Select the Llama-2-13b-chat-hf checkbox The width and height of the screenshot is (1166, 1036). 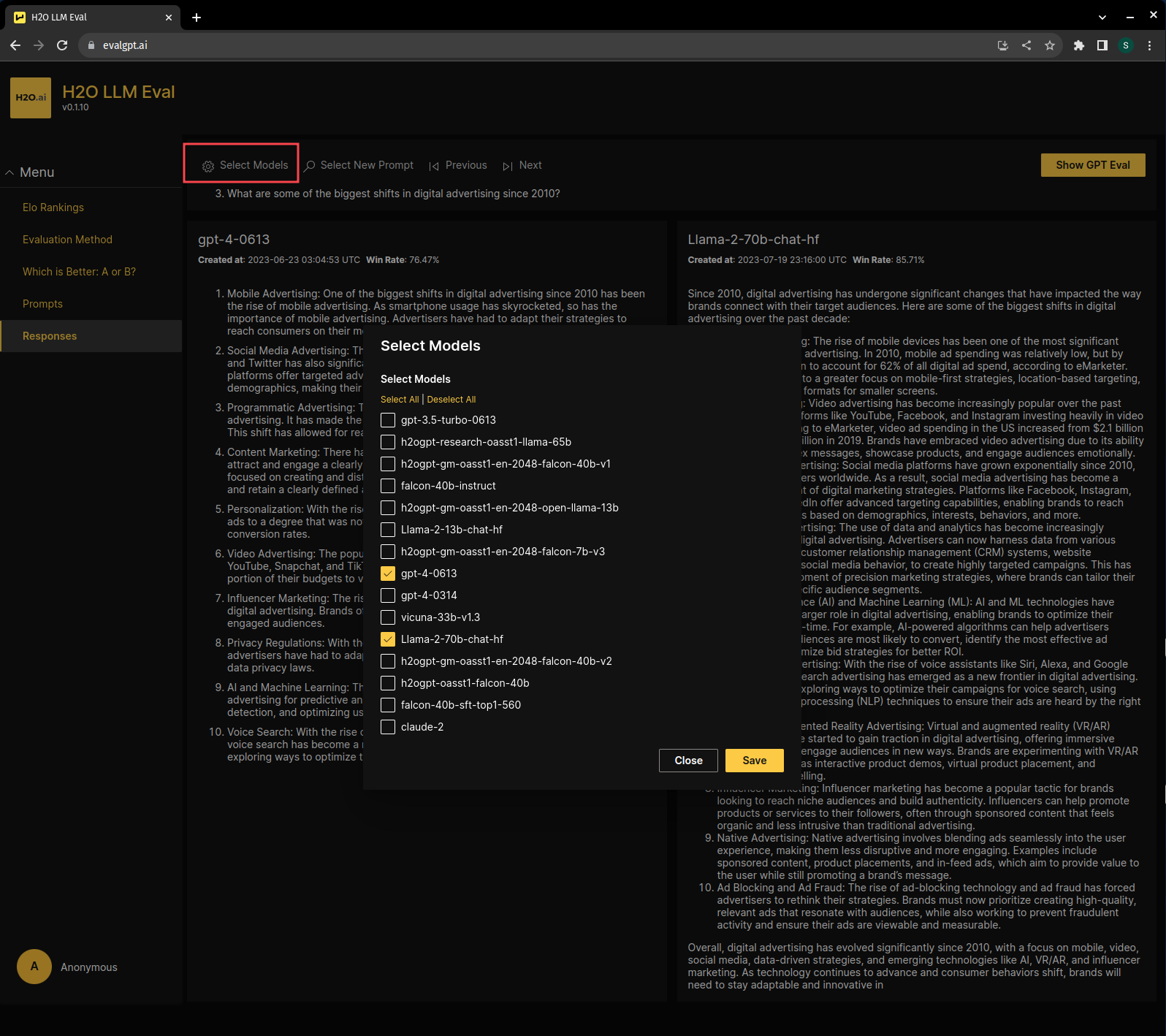coord(388,530)
